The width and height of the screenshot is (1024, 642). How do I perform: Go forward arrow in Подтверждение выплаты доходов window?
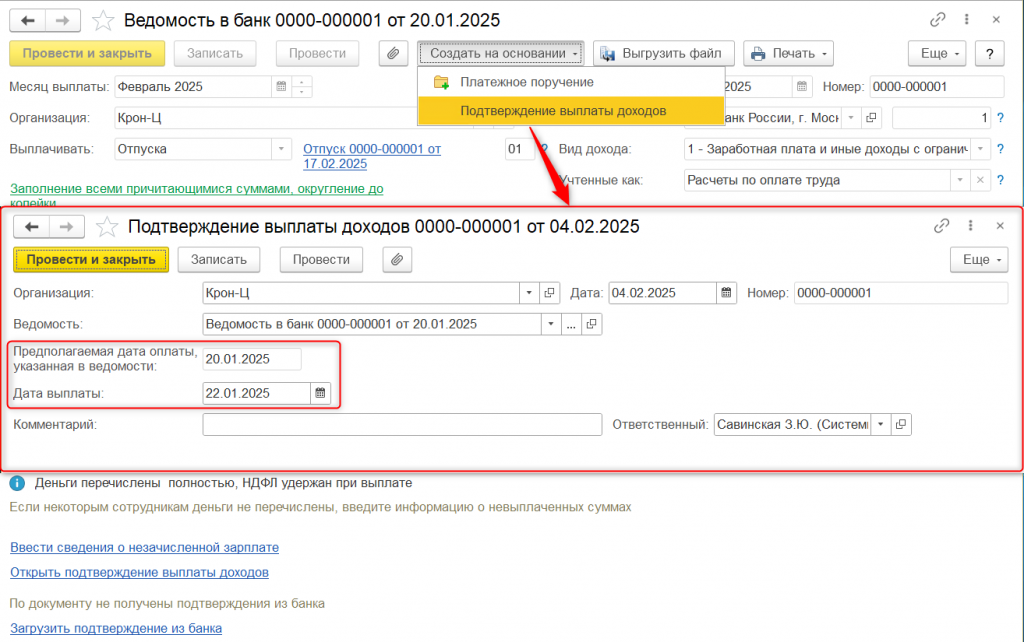(67, 227)
